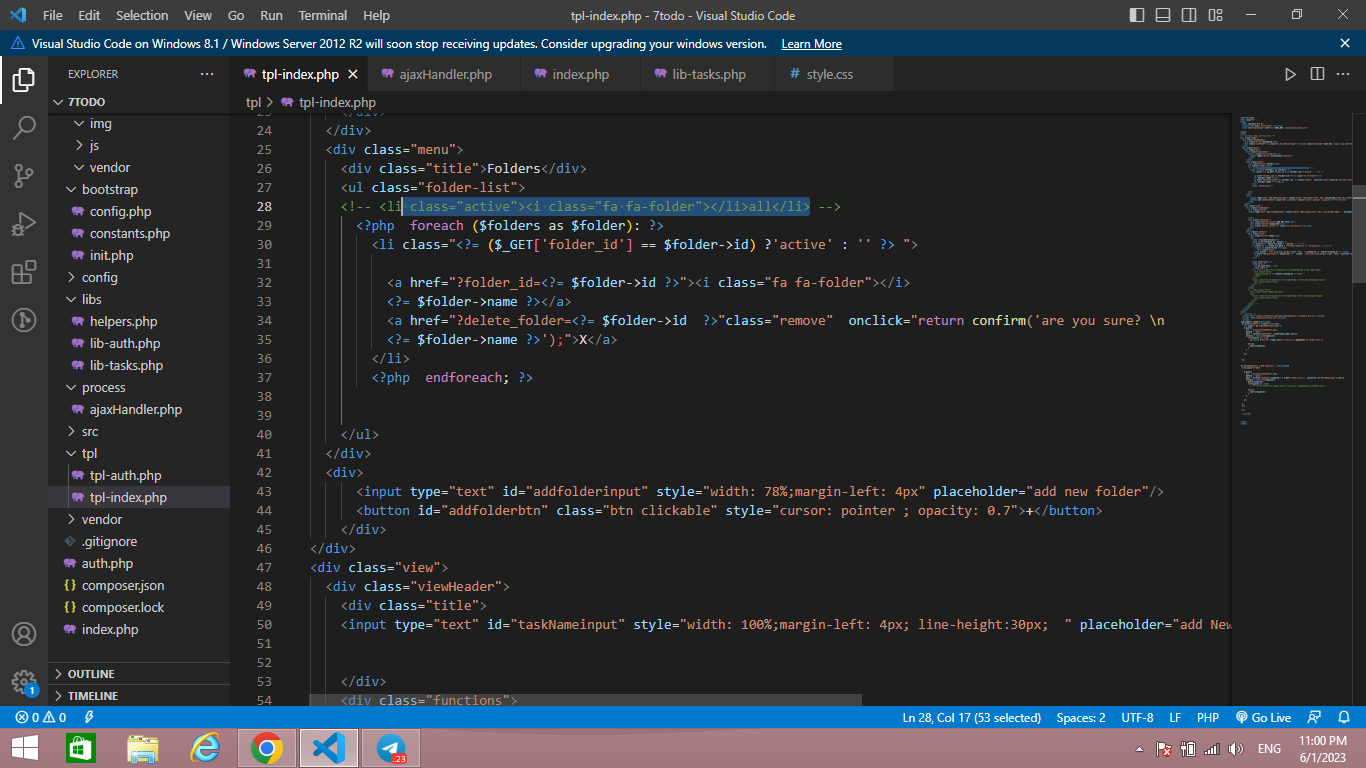The width and height of the screenshot is (1366, 768).
Task: Open the Explorer view in activity bar
Action: click(x=24, y=80)
